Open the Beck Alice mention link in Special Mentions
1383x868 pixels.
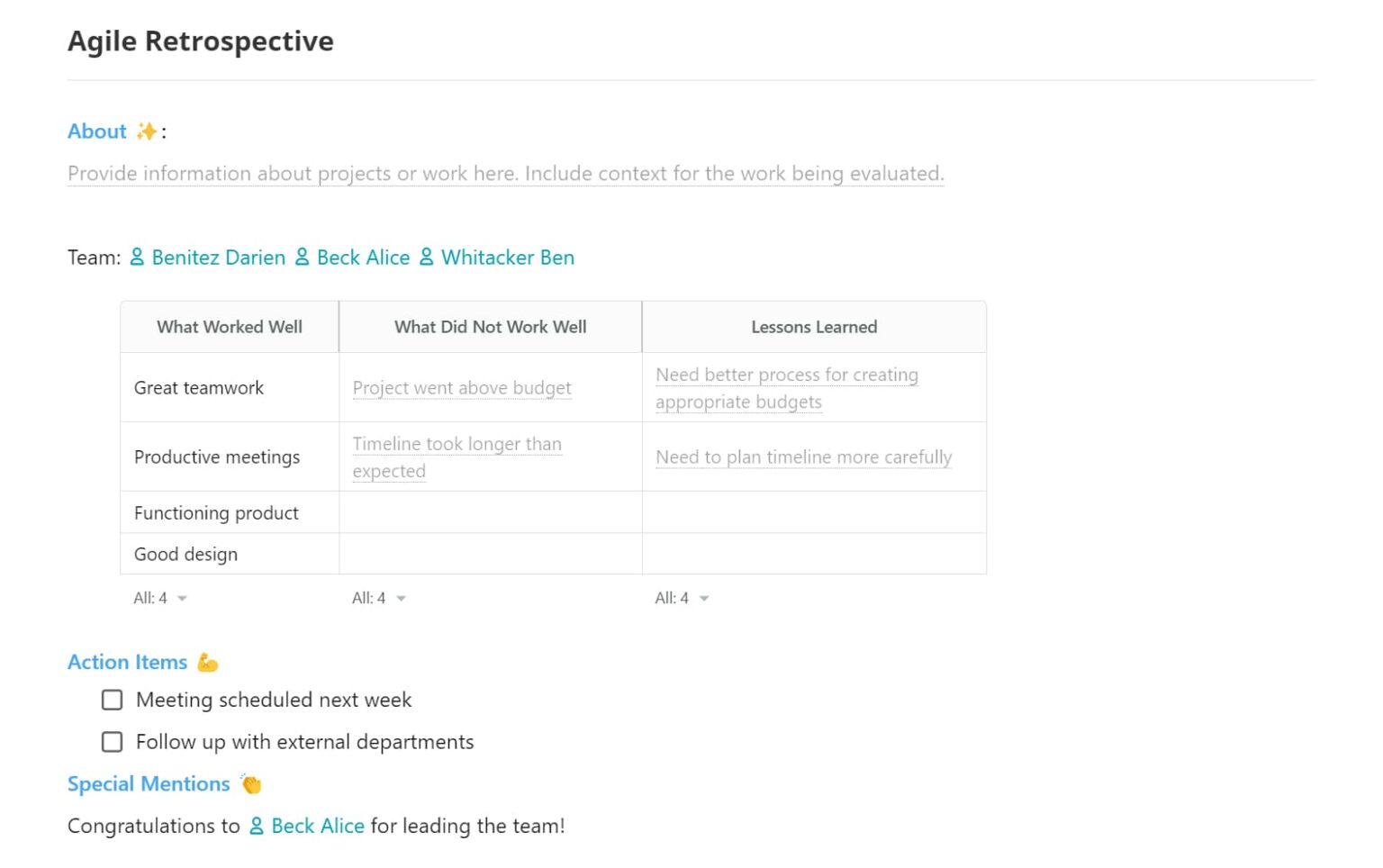point(318,826)
